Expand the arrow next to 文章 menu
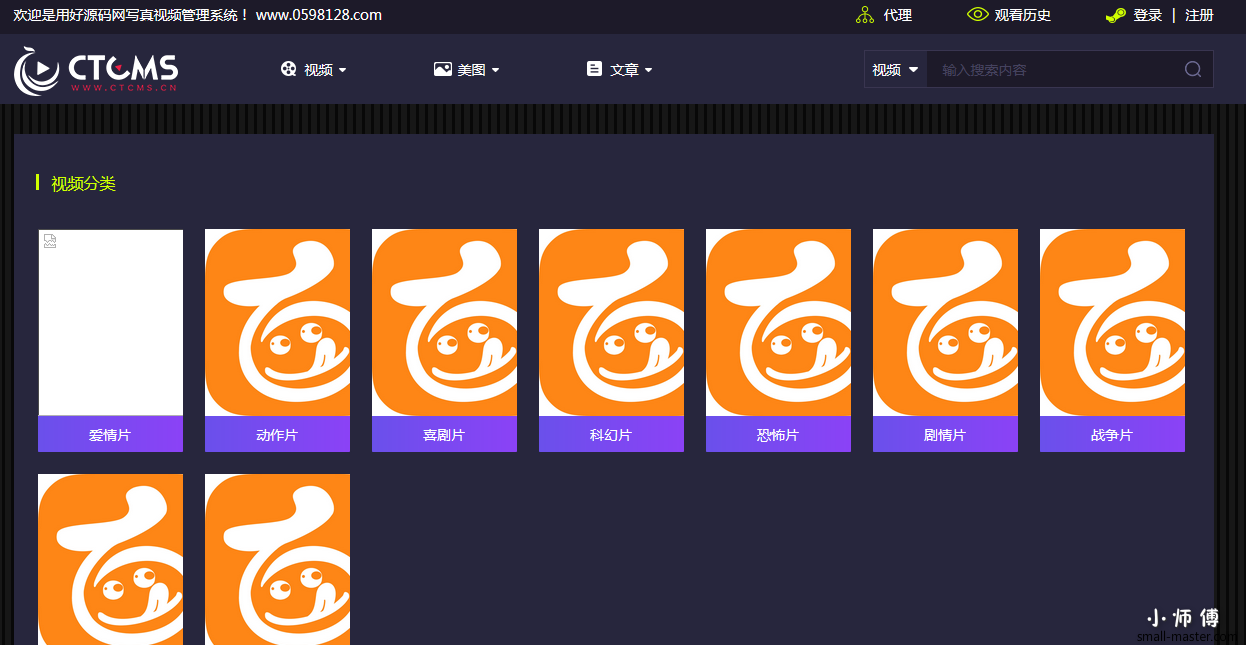1246x645 pixels. click(648, 70)
